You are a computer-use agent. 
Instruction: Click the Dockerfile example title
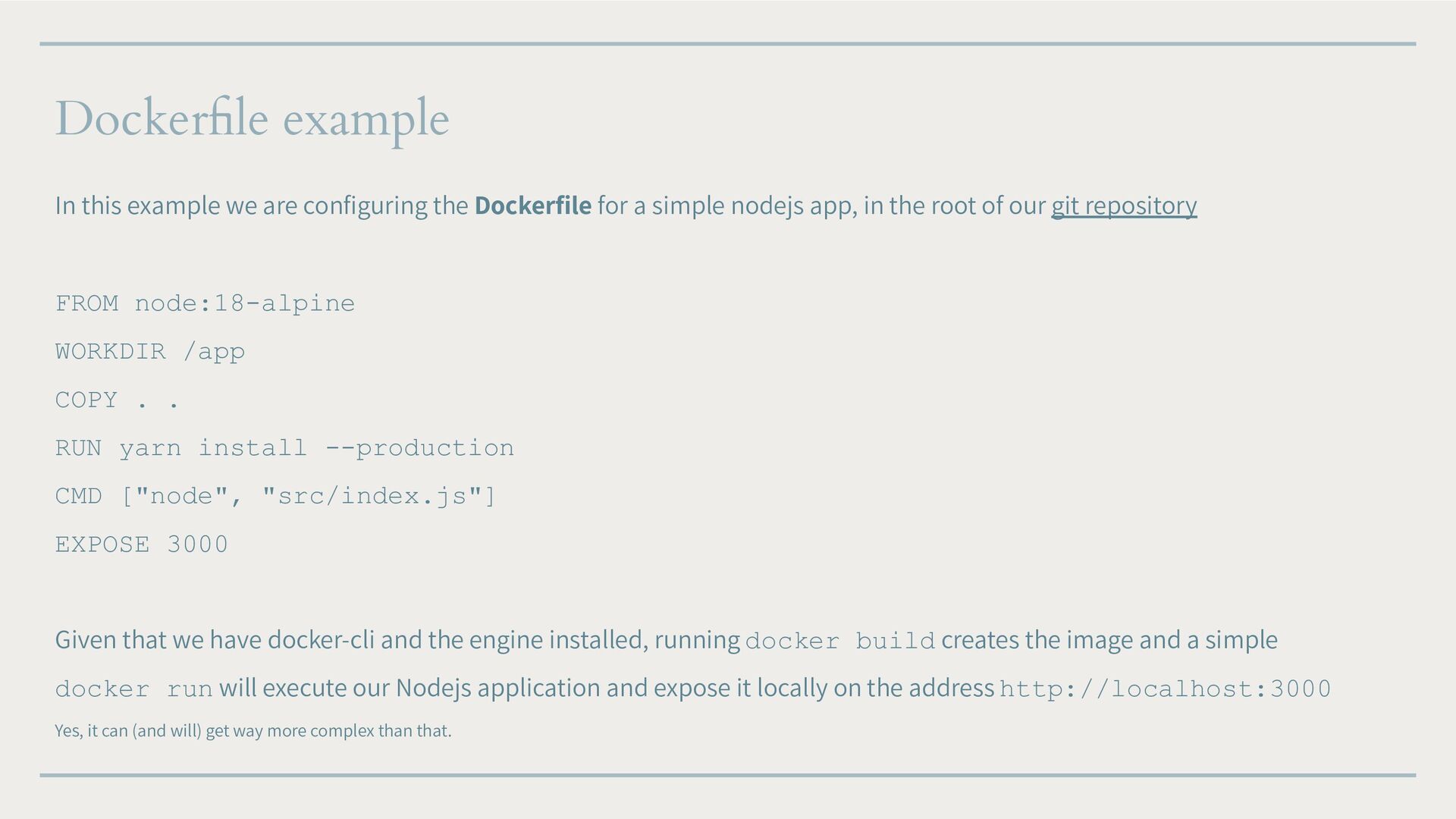pos(252,120)
